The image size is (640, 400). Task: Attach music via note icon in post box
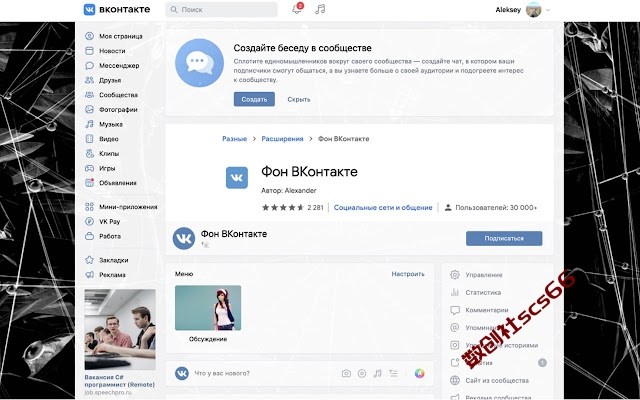pos(378,373)
